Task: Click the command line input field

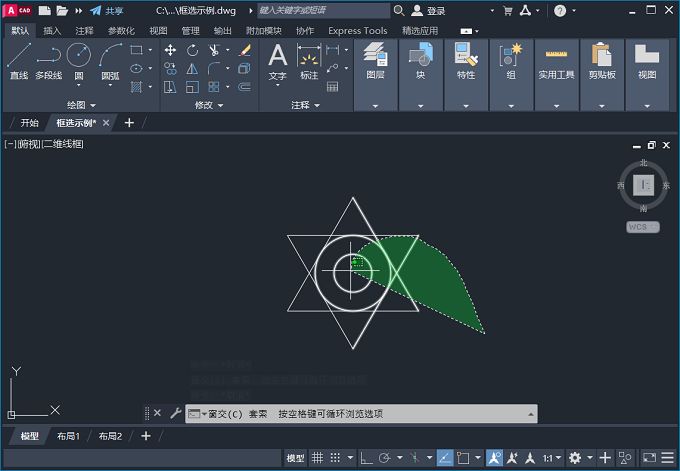Action: point(400,413)
